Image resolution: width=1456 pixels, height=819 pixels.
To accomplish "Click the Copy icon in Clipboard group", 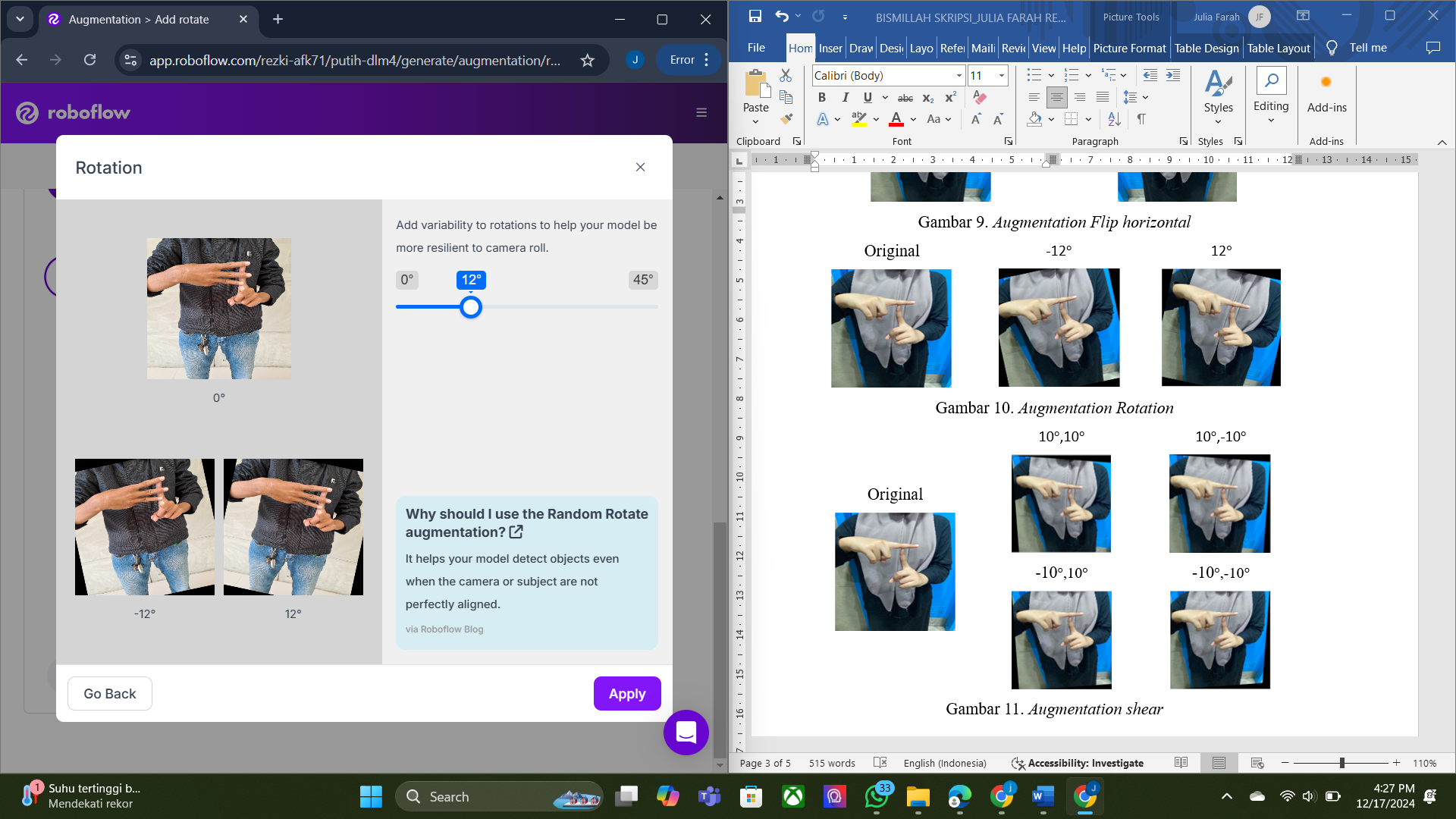I will coord(786,97).
